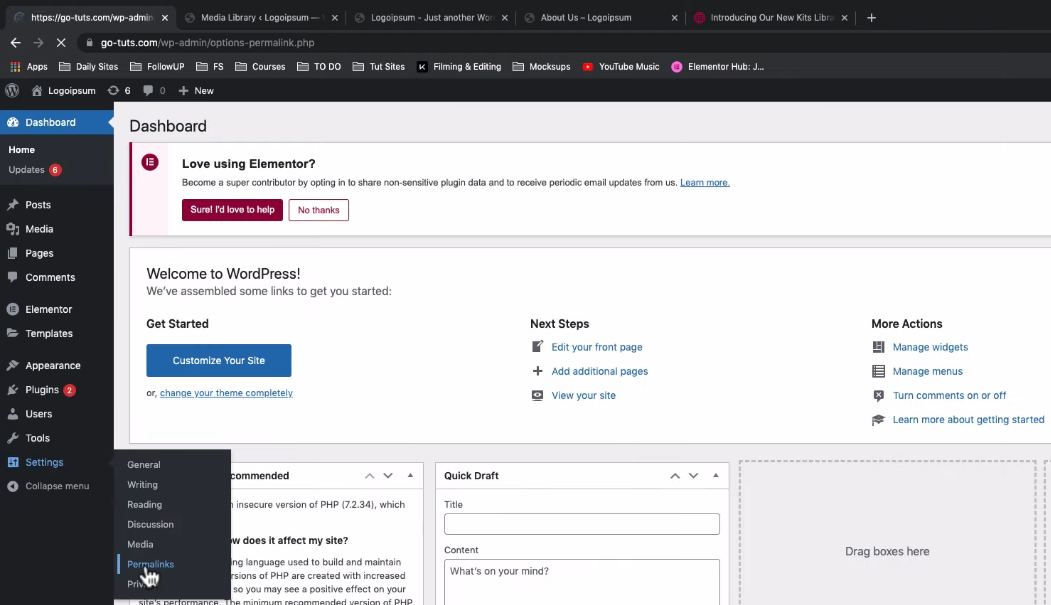Viewport: 1051px width, 605px height.
Task: Click the YouTube Music bookmark icon
Action: pyautogui.click(x=588, y=66)
